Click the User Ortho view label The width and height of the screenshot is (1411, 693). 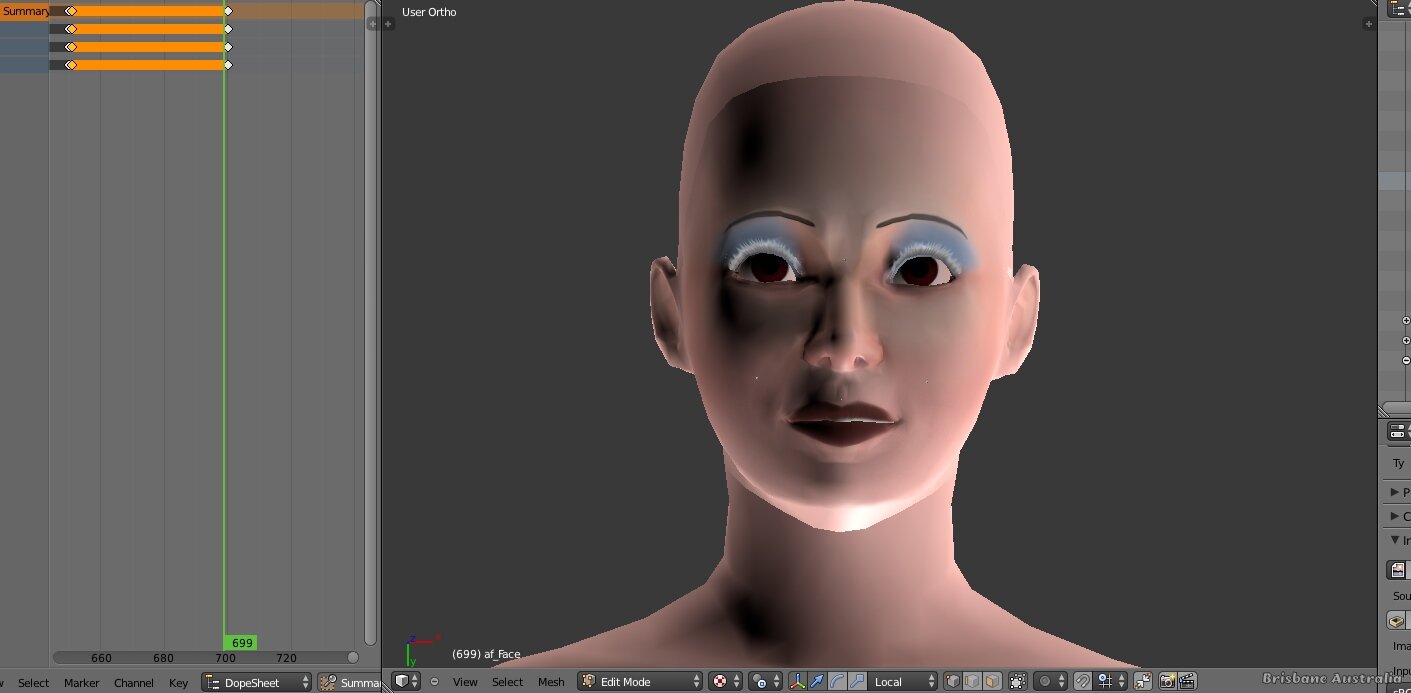point(429,12)
